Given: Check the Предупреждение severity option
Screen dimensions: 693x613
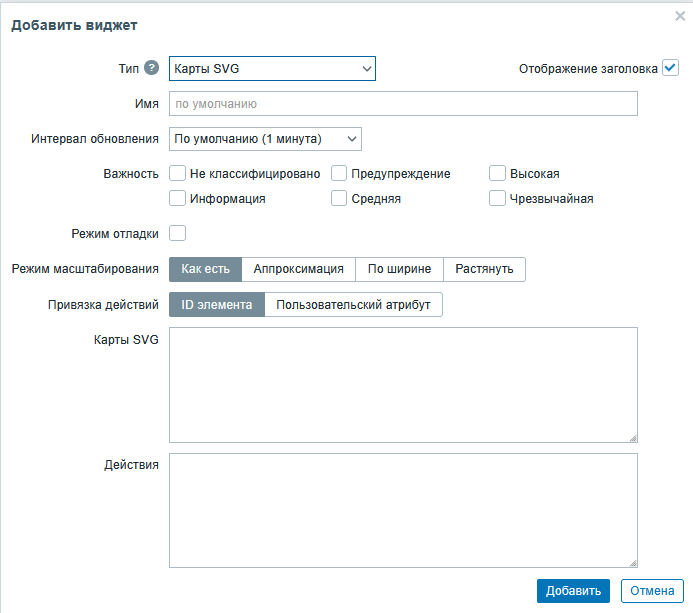Looking at the screenshot, I should point(340,173).
